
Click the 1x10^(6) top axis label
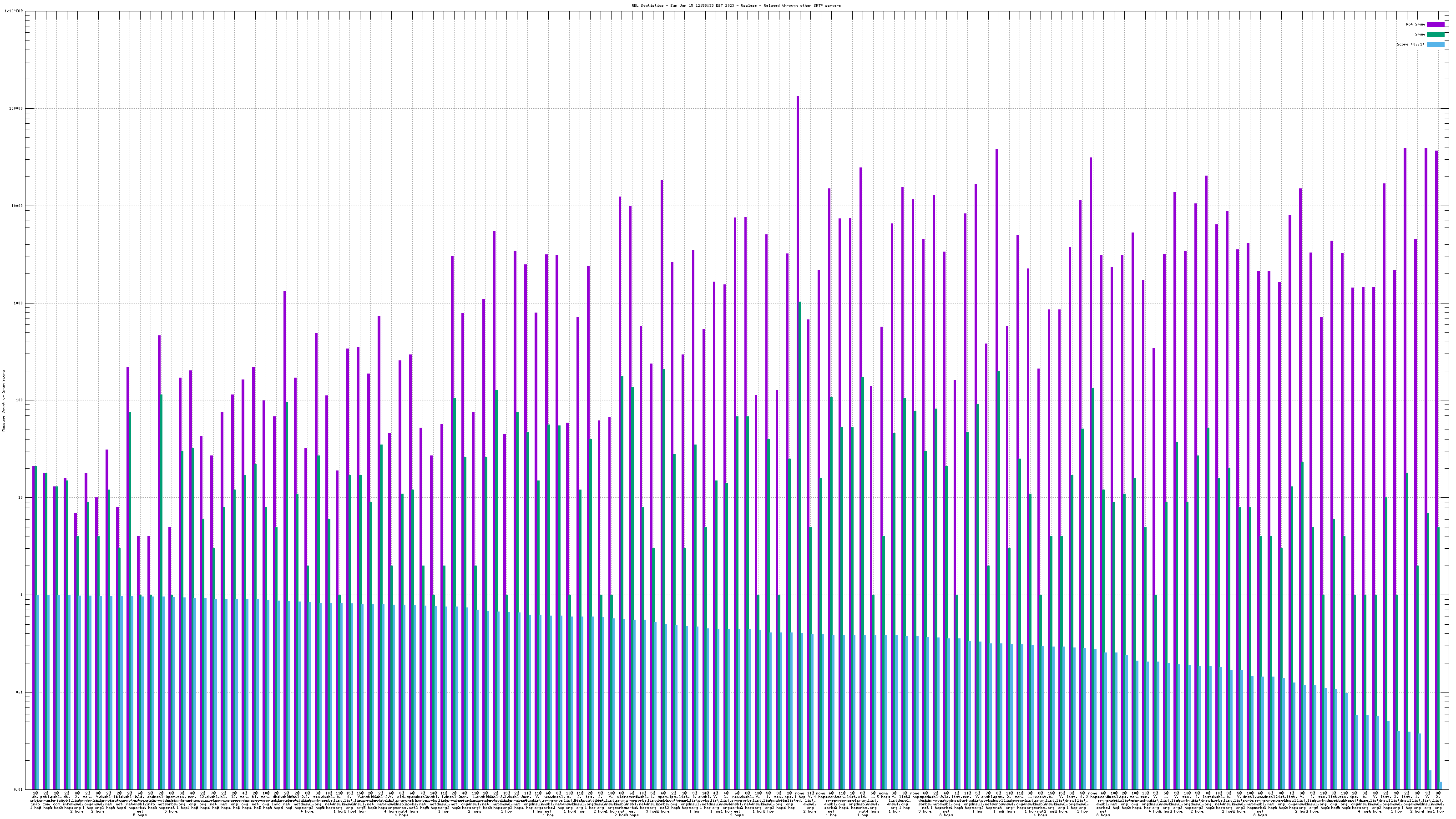click(x=14, y=11)
